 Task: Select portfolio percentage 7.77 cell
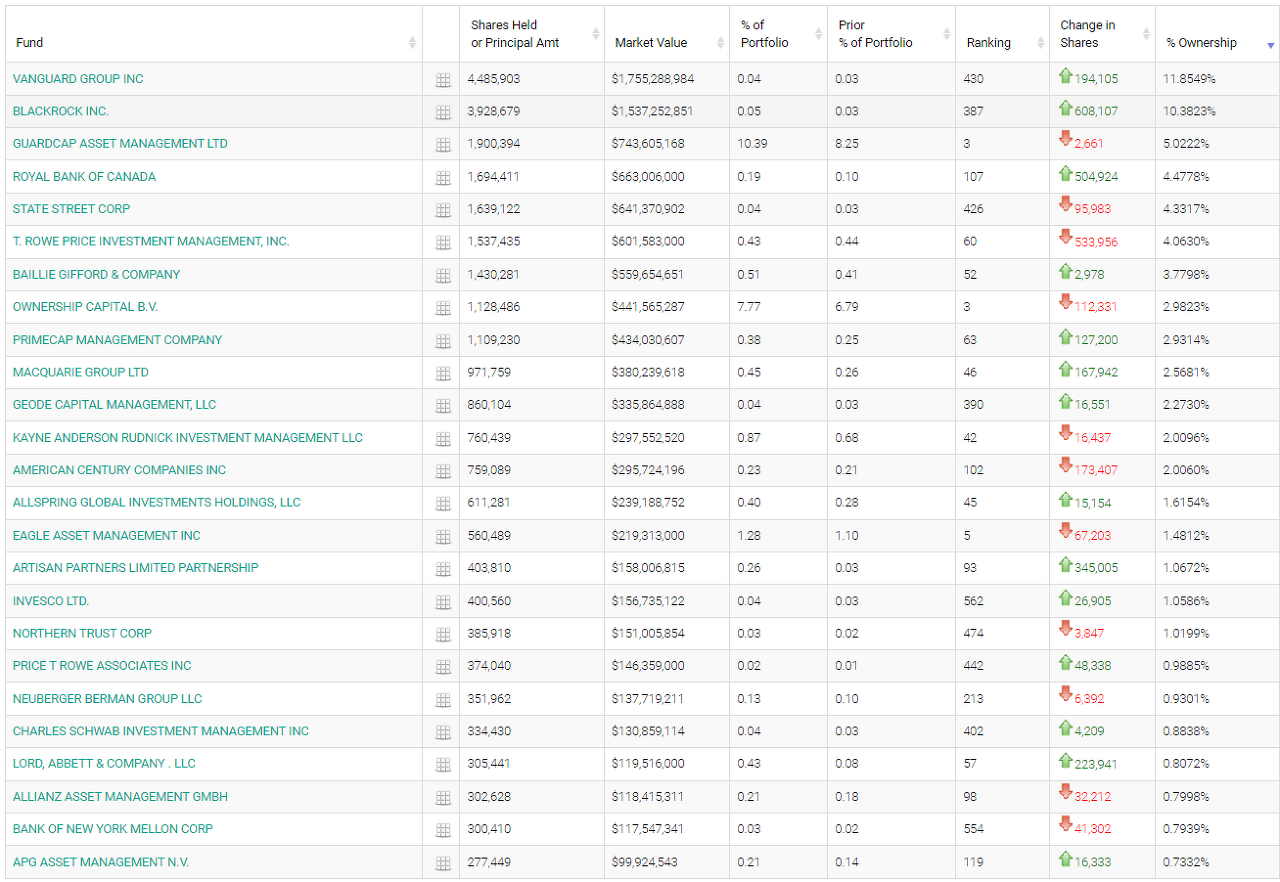pos(749,307)
